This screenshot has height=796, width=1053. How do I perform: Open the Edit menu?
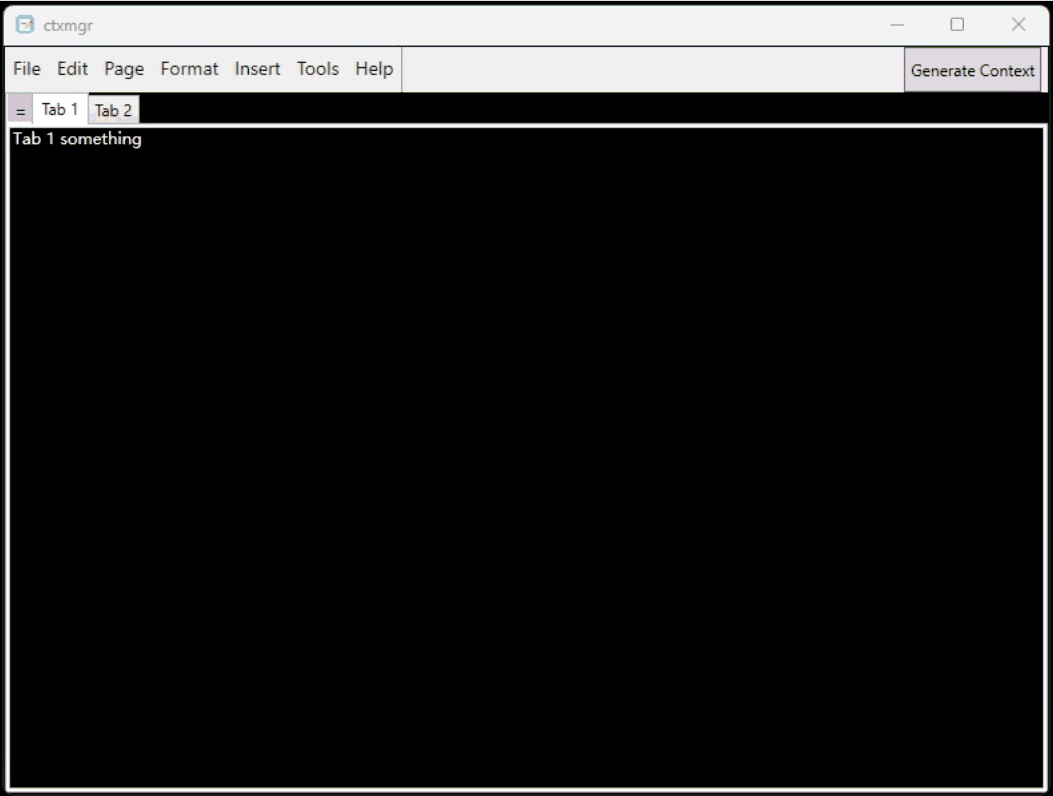[x=72, y=69]
